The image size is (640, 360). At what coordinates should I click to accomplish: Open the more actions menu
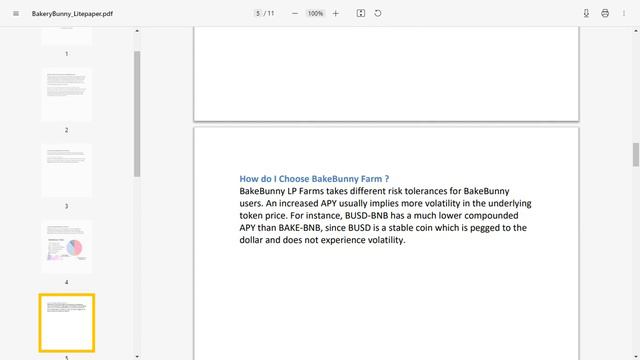(x=624, y=13)
